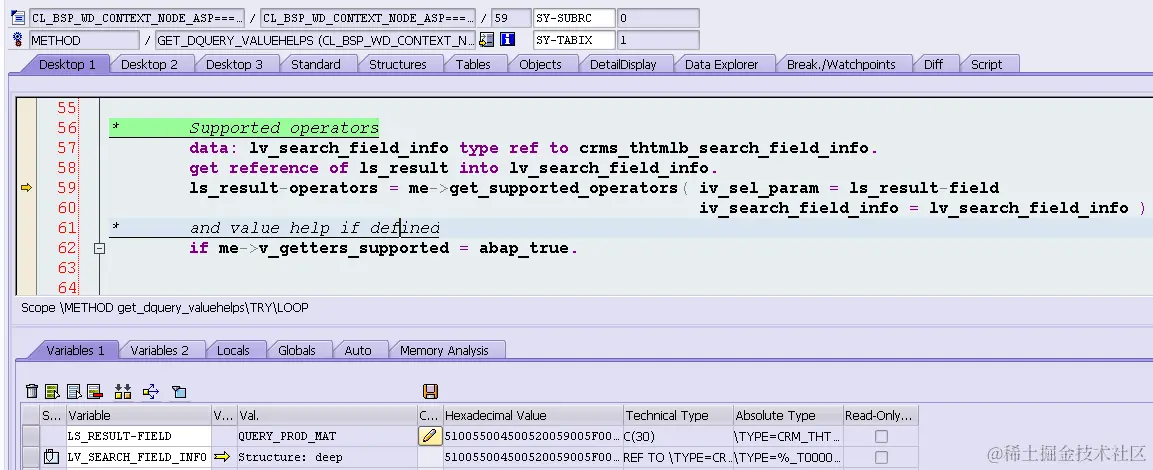Click the delete row icon with red mark
The image size is (1153, 470).
94,391
